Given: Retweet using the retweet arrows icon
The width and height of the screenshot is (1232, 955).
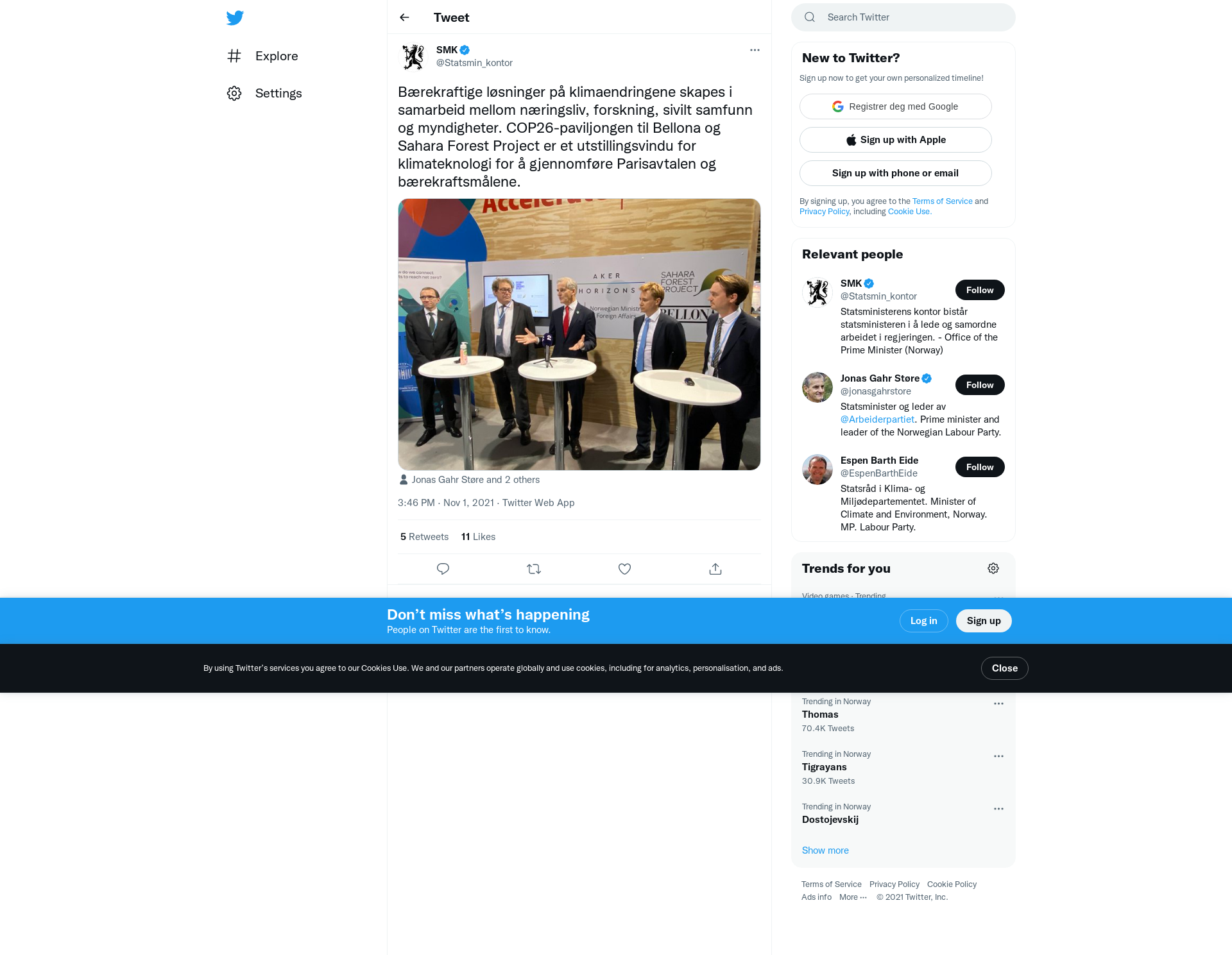Looking at the screenshot, I should click(534, 569).
